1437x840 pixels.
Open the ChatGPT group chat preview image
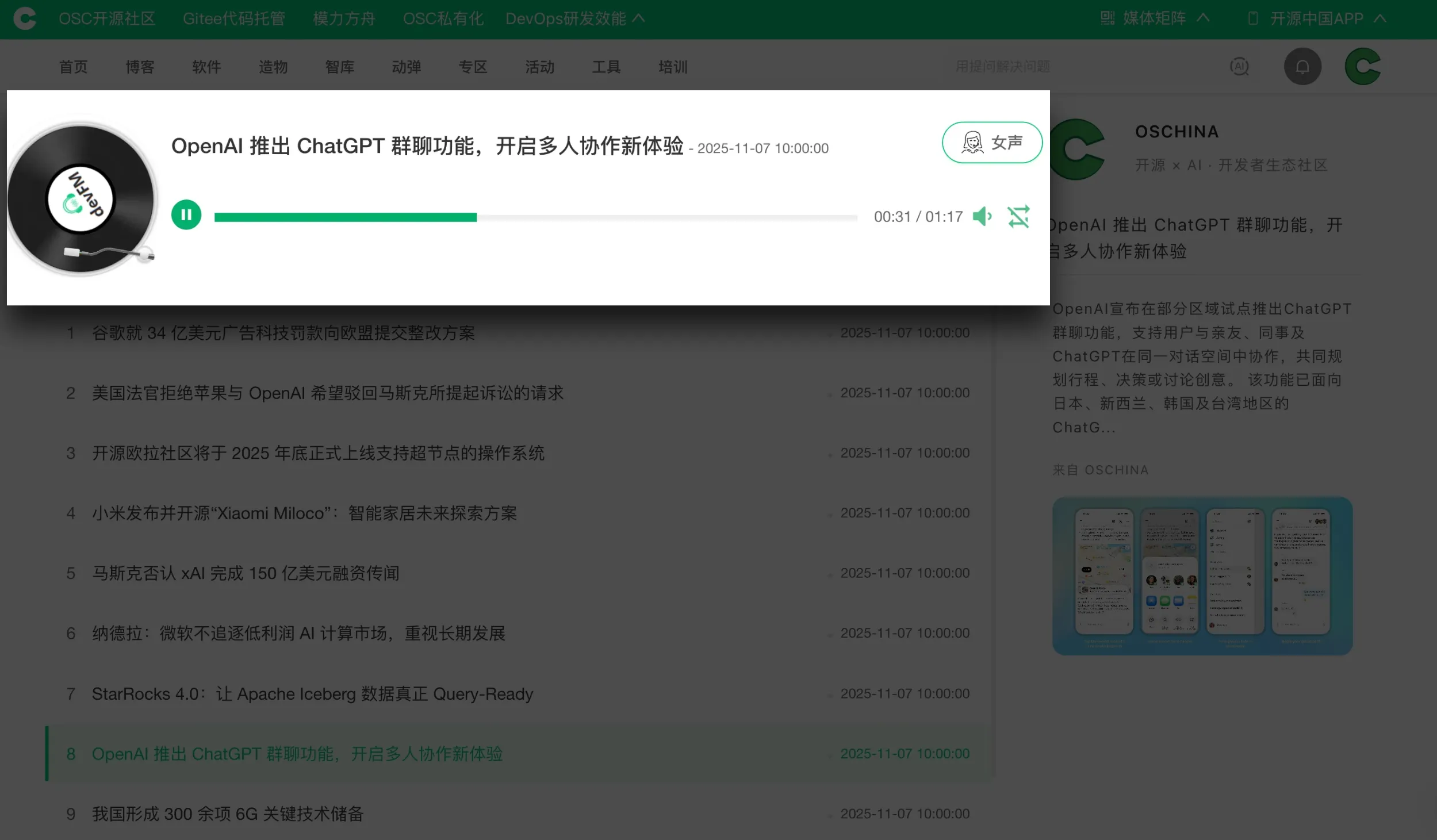click(1202, 576)
